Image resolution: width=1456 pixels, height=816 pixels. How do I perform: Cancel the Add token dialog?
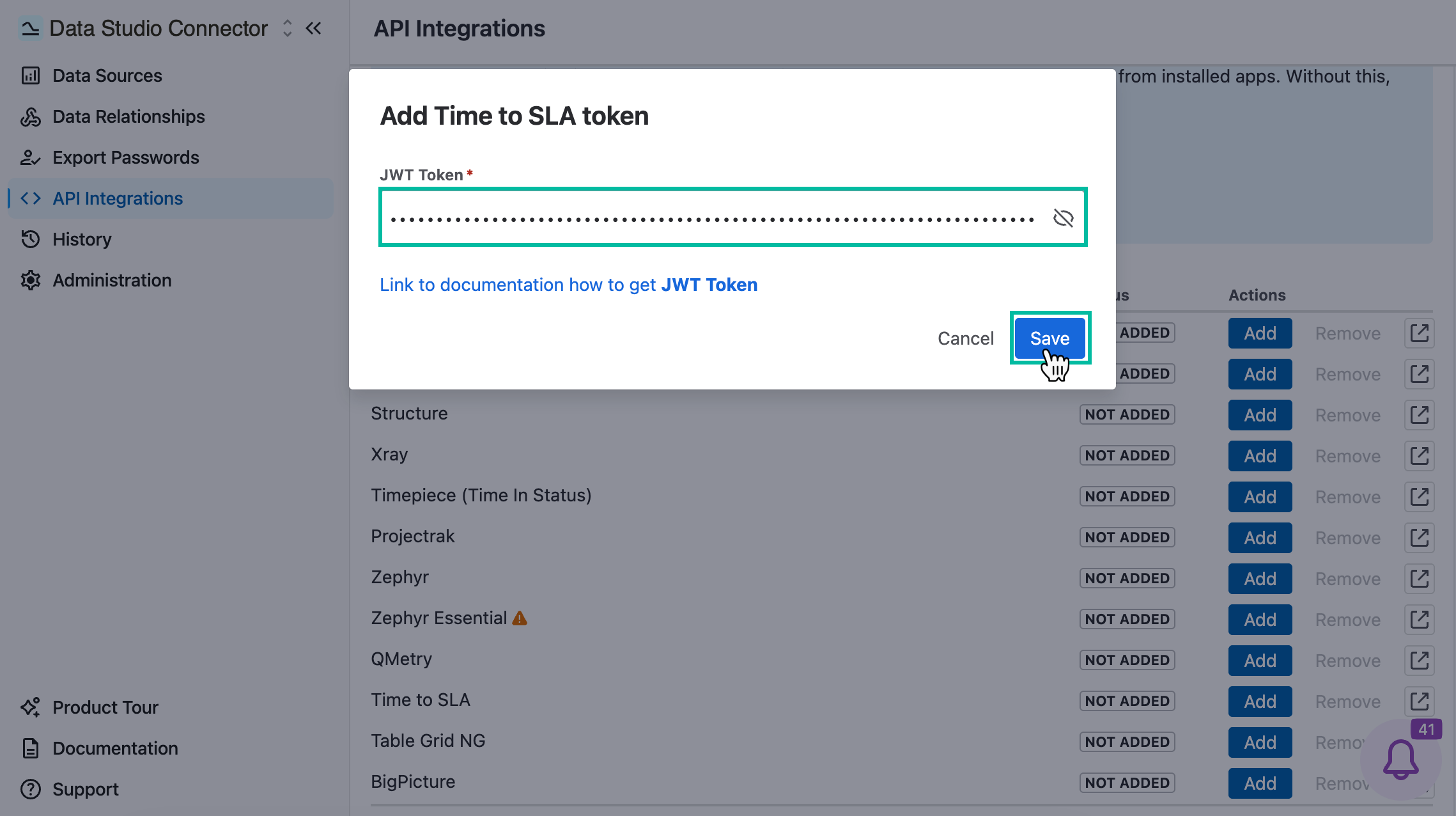tap(965, 338)
